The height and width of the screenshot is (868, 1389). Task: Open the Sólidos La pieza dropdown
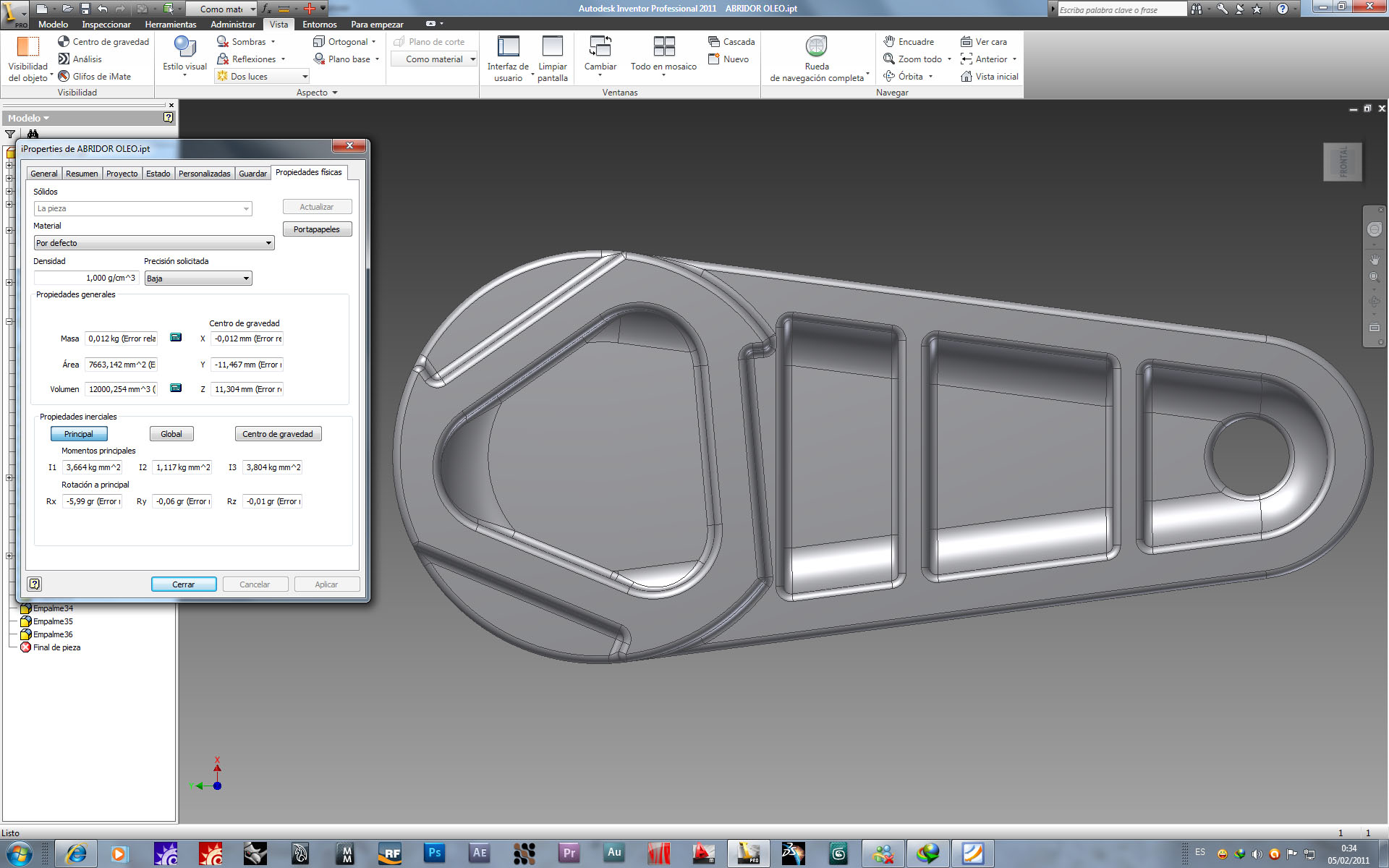point(143,208)
